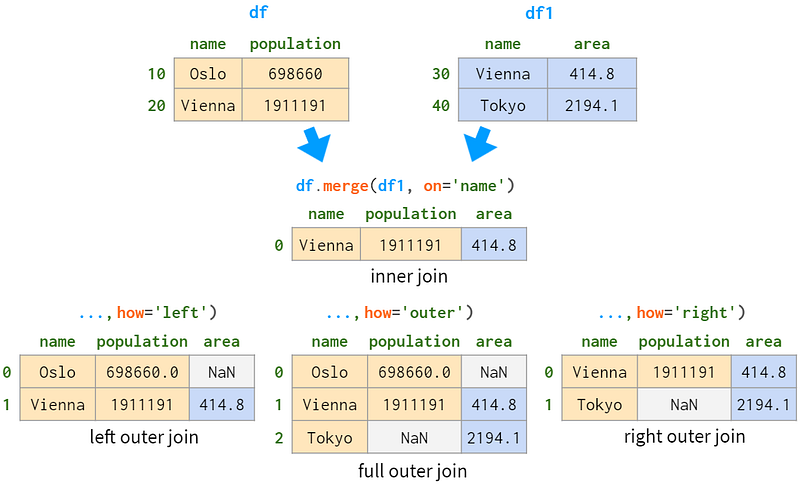Click the df1 title label

(x=539, y=13)
